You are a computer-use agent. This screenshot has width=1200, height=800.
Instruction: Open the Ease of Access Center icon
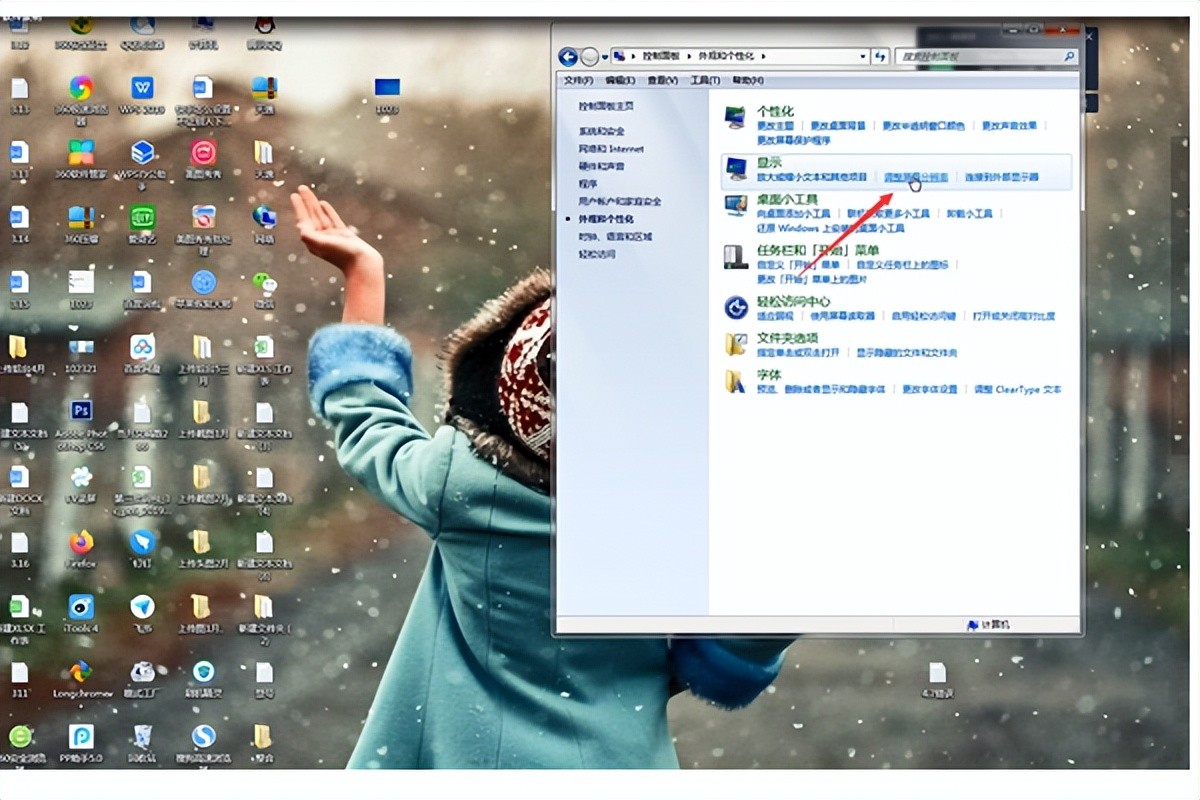(x=736, y=308)
